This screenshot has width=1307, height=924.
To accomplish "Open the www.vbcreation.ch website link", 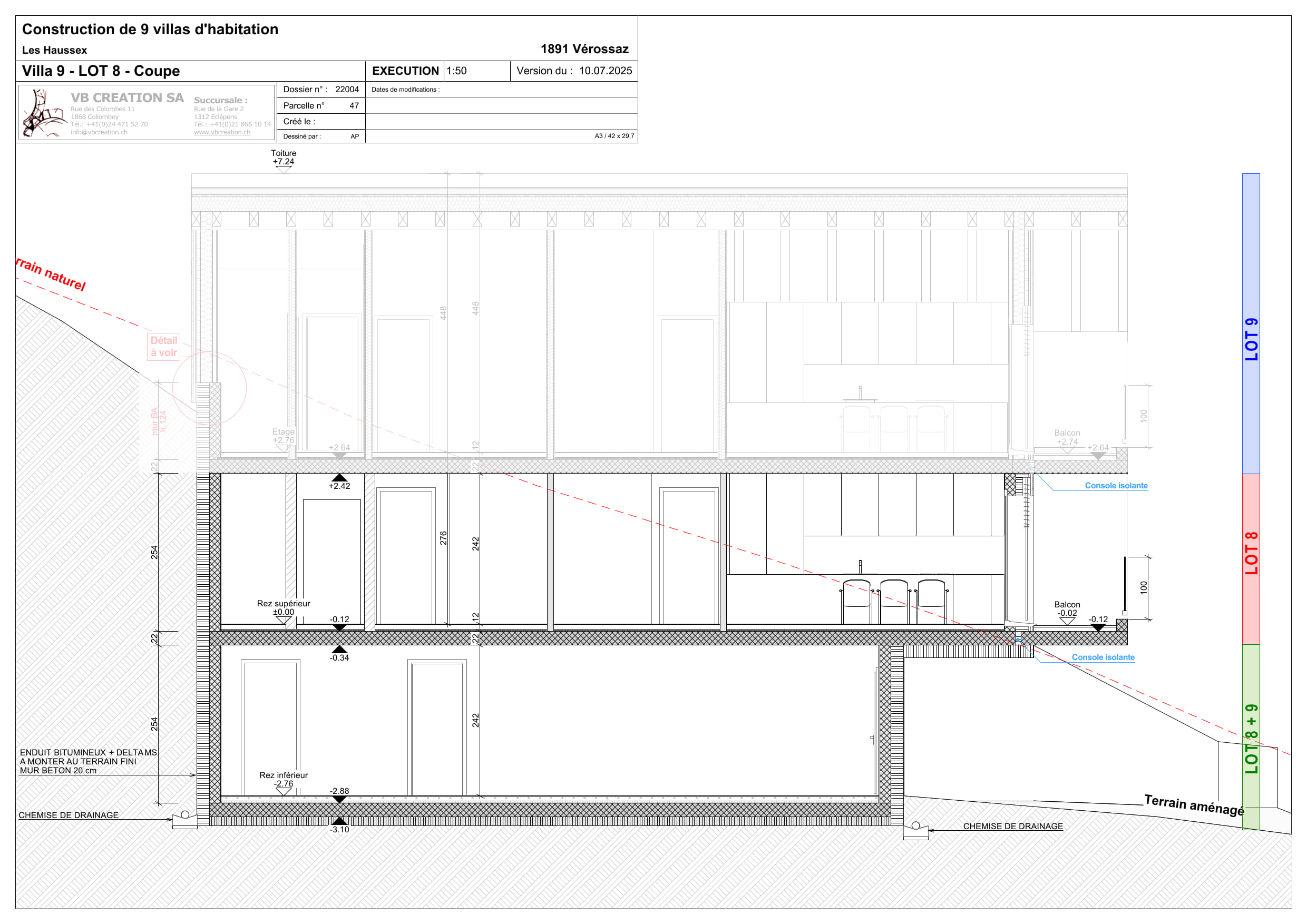I will tap(222, 132).
